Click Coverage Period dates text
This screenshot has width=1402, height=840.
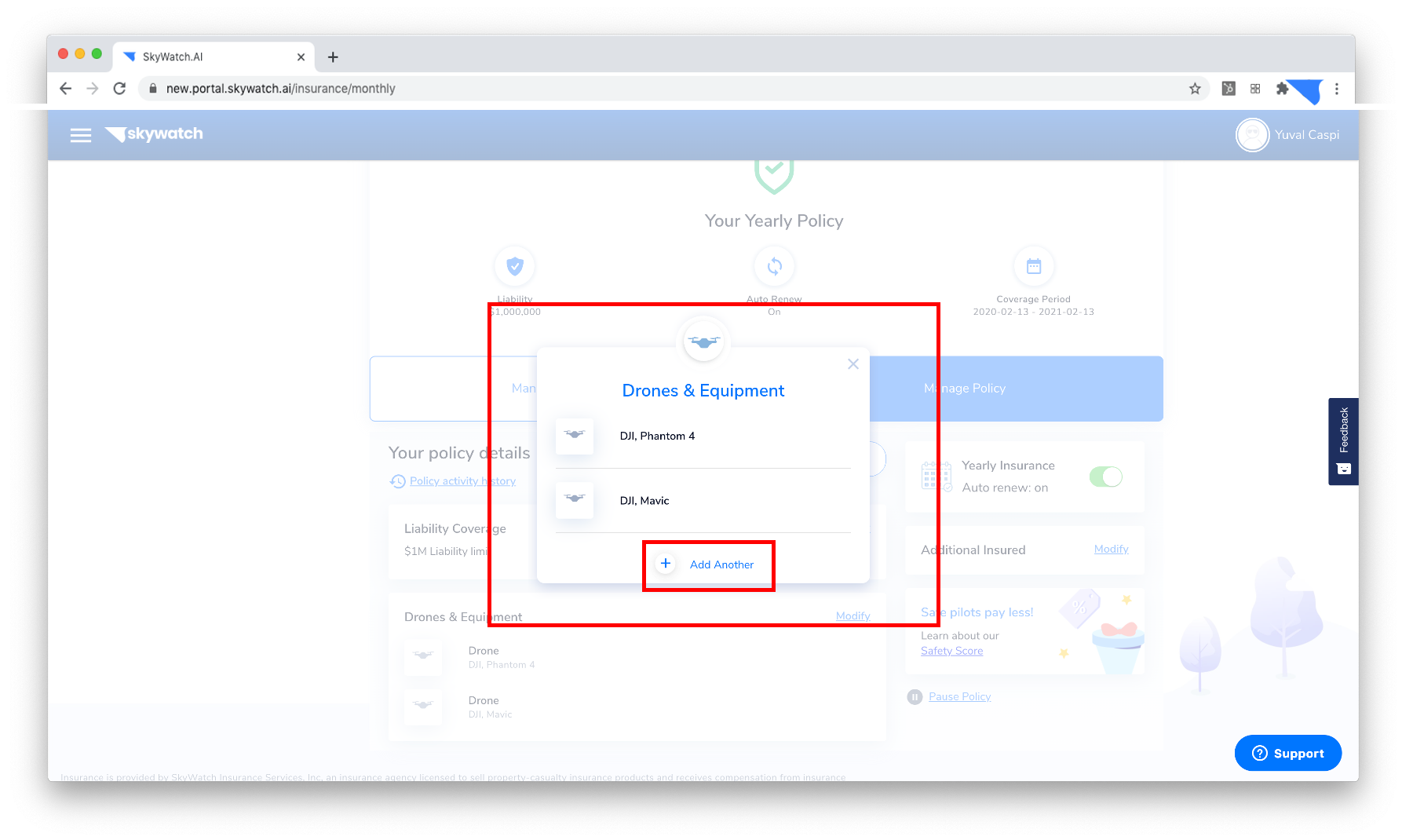[x=1034, y=312]
